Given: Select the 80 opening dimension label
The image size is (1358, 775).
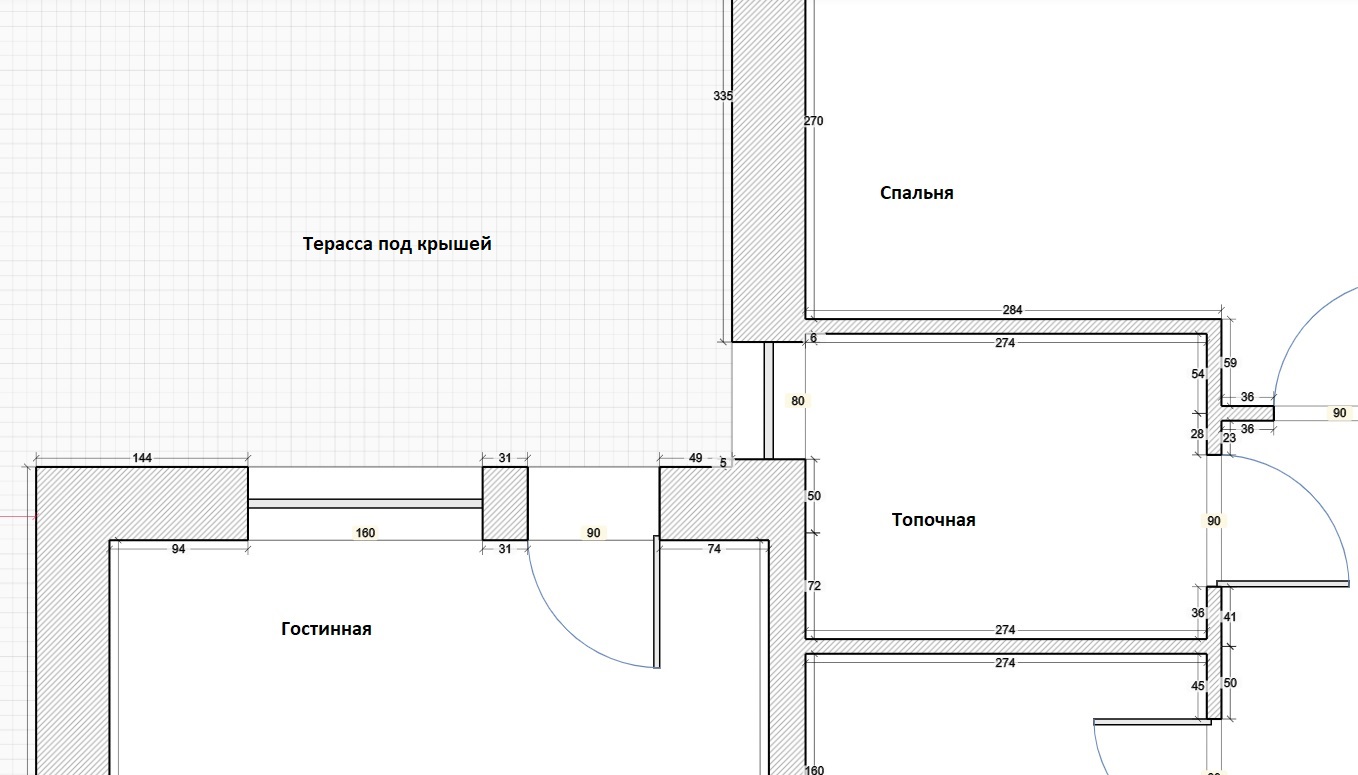Looking at the screenshot, I should coord(797,401).
